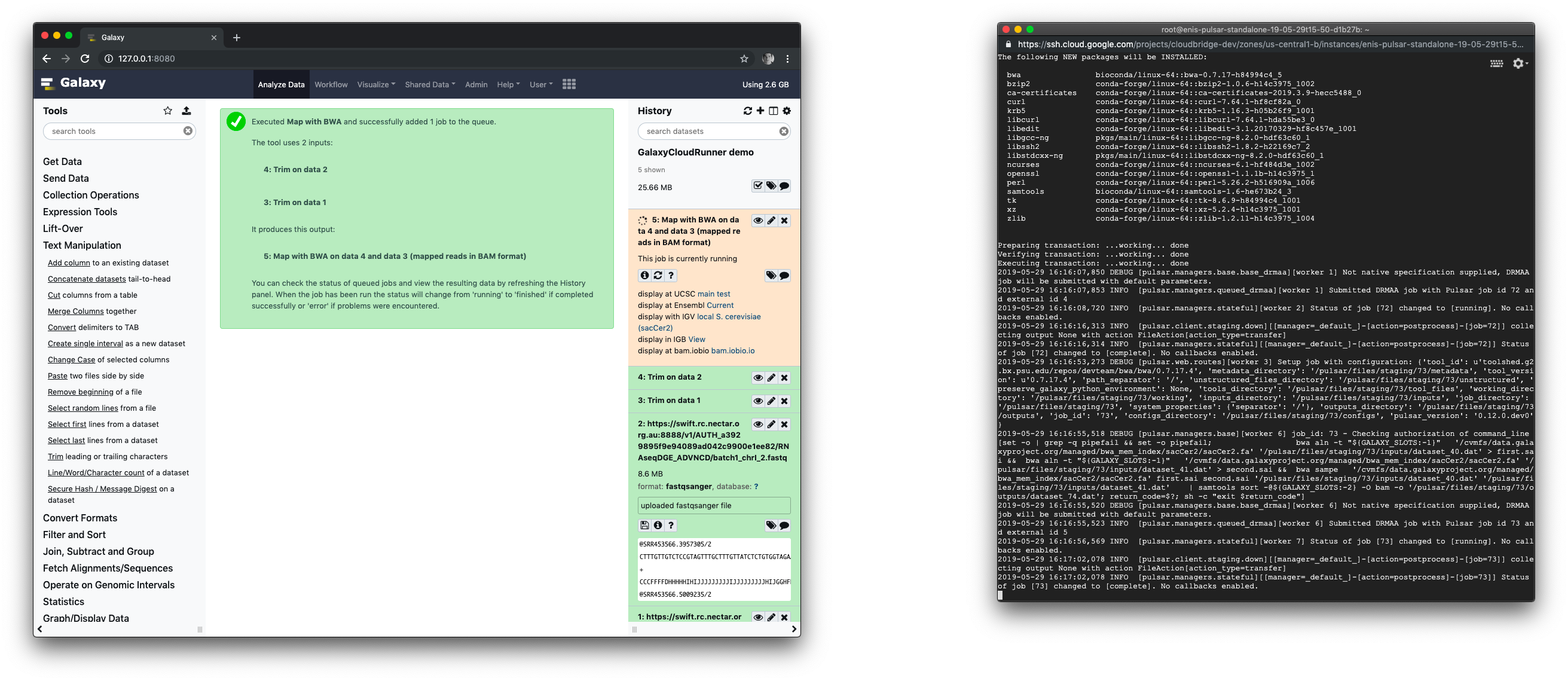Open the Admin menu item
The height and width of the screenshot is (681, 1568).
pos(476,84)
